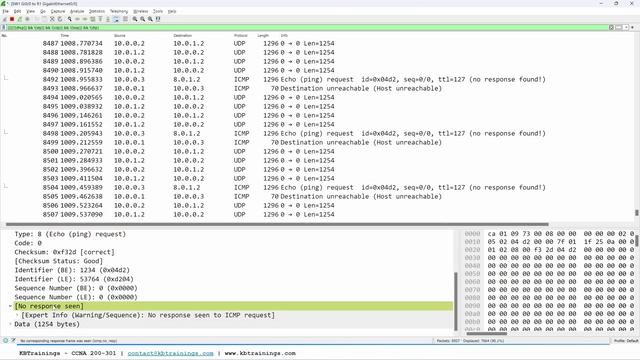The width and height of the screenshot is (640, 360).
Task: Open expert information from status bar icon
Action: (5, 340)
